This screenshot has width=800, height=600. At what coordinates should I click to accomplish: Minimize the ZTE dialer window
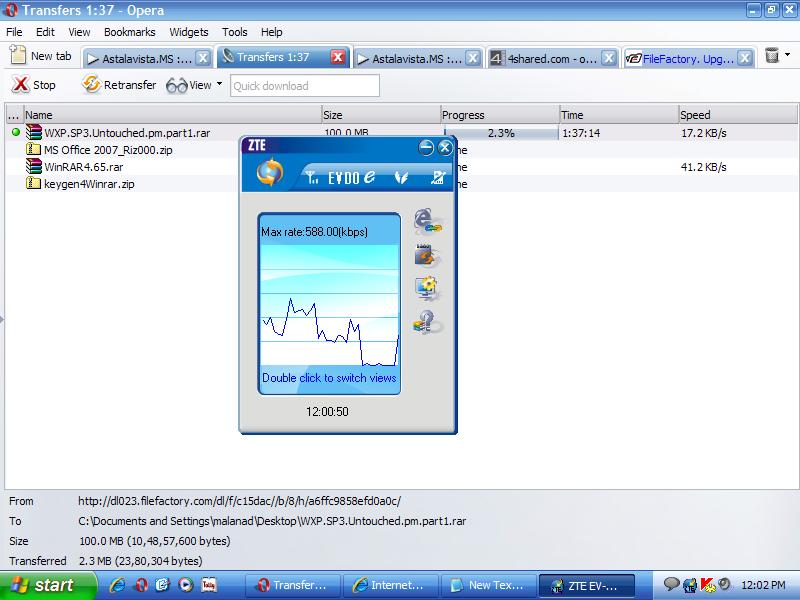coord(426,147)
